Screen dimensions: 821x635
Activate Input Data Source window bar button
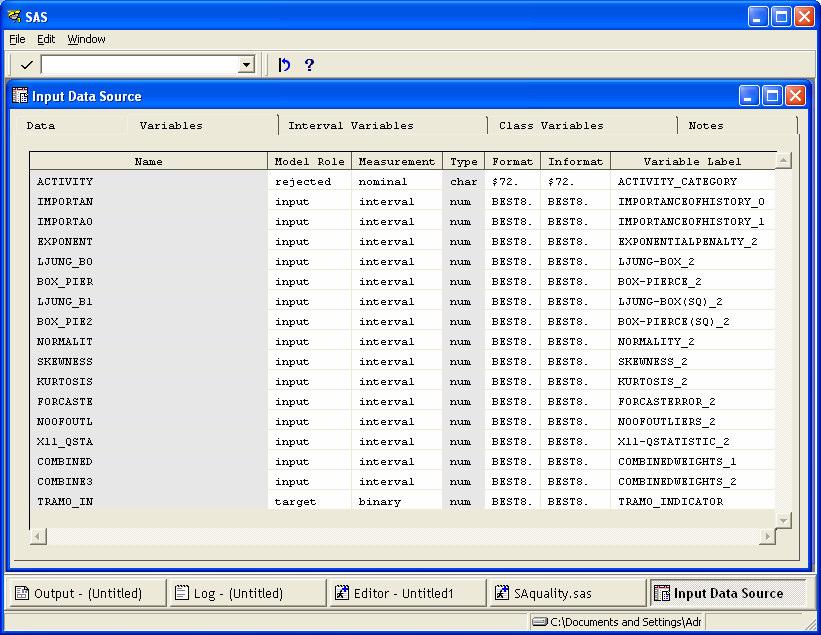pyautogui.click(x=727, y=593)
